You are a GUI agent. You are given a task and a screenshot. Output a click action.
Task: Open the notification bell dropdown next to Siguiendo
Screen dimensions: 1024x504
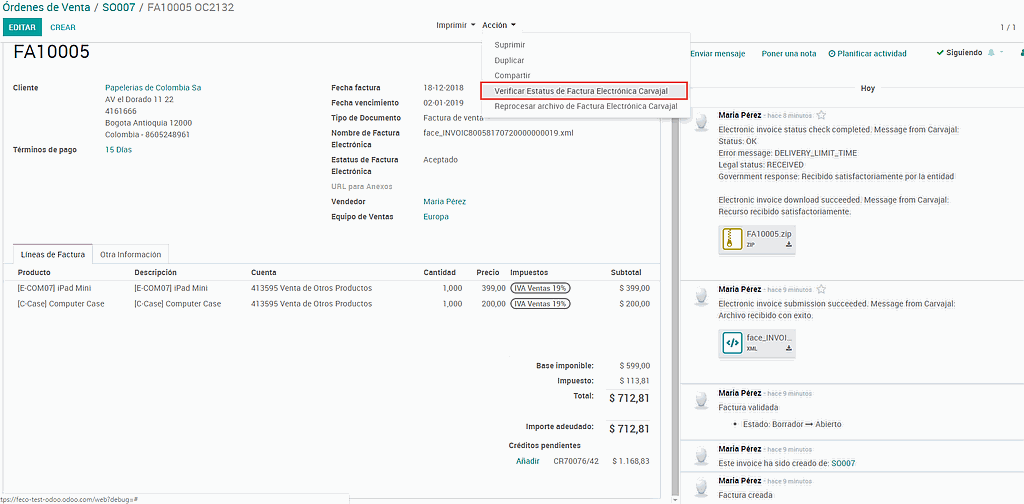click(x=994, y=53)
